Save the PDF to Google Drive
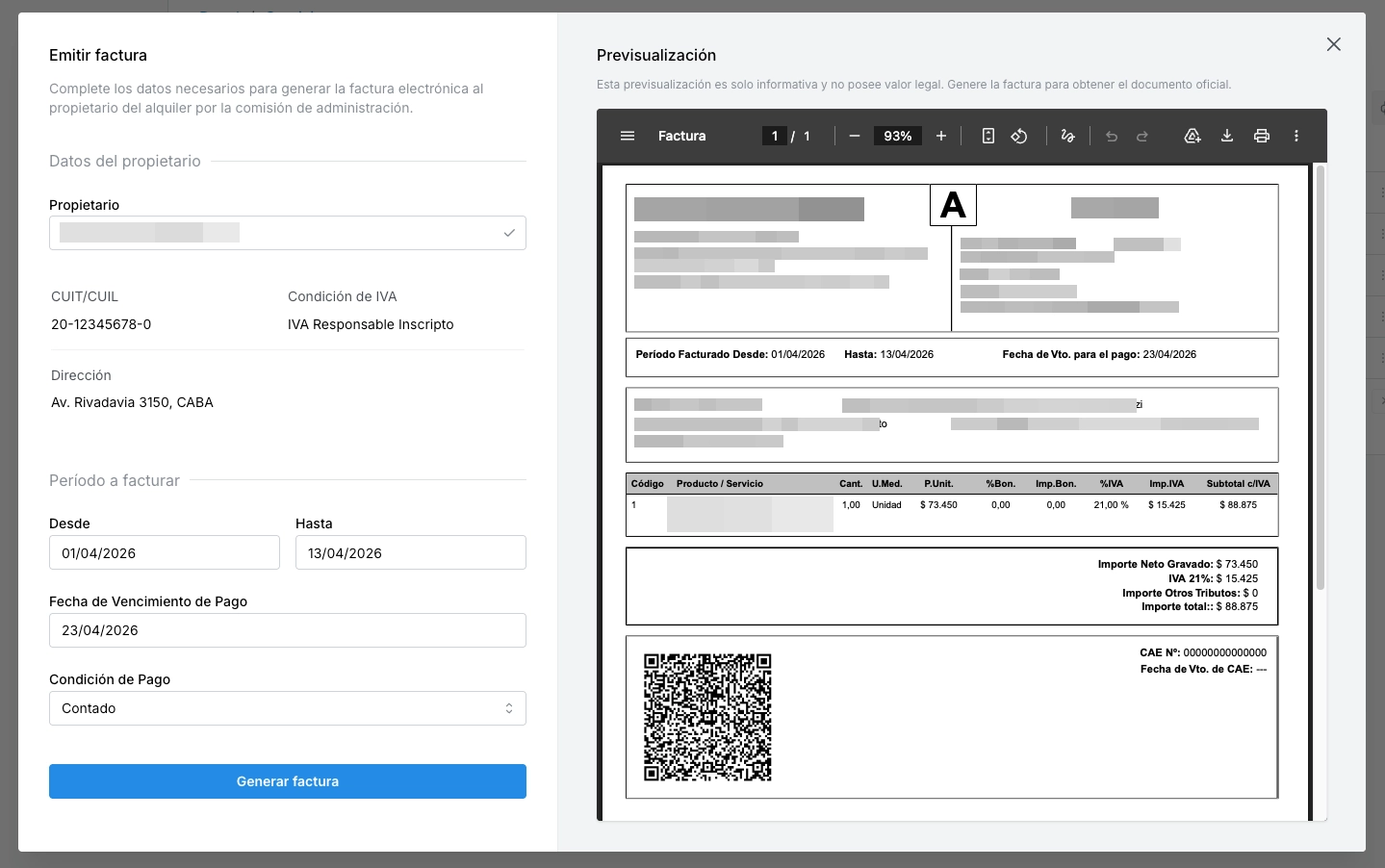 point(1193,136)
